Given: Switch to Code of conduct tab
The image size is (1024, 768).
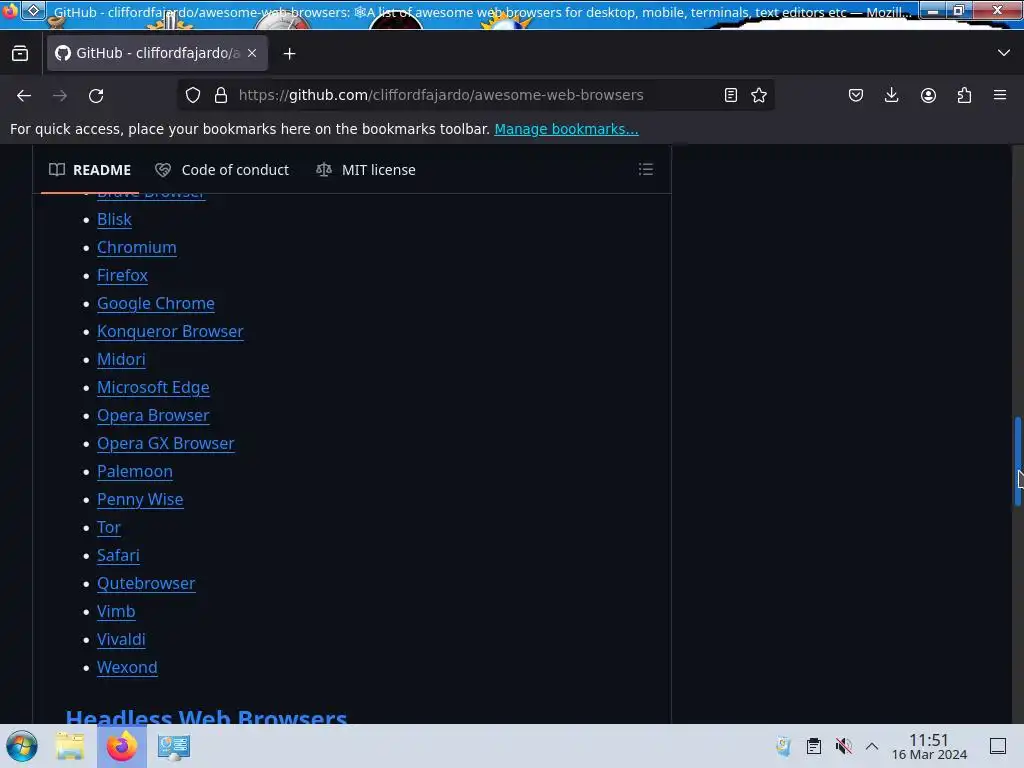Looking at the screenshot, I should click(x=222, y=170).
